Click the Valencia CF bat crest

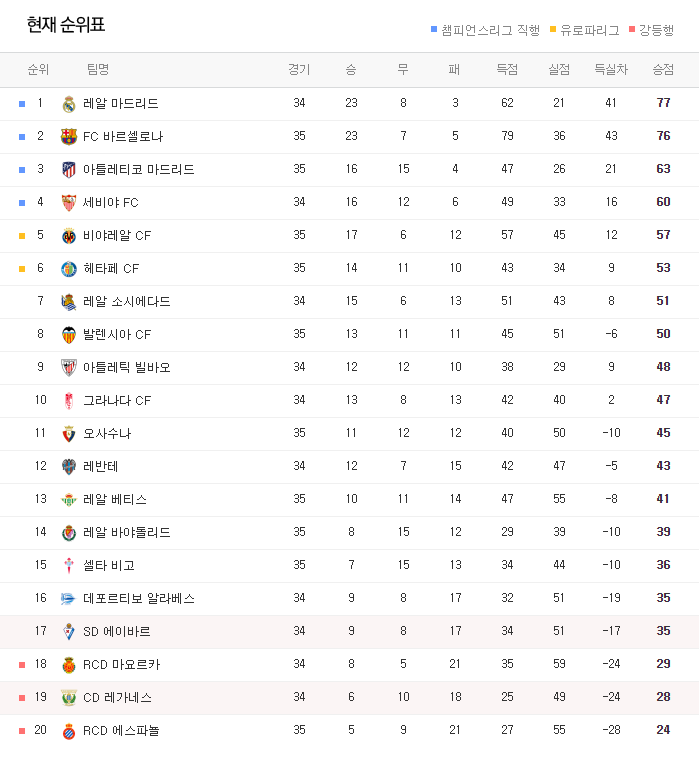(69, 335)
